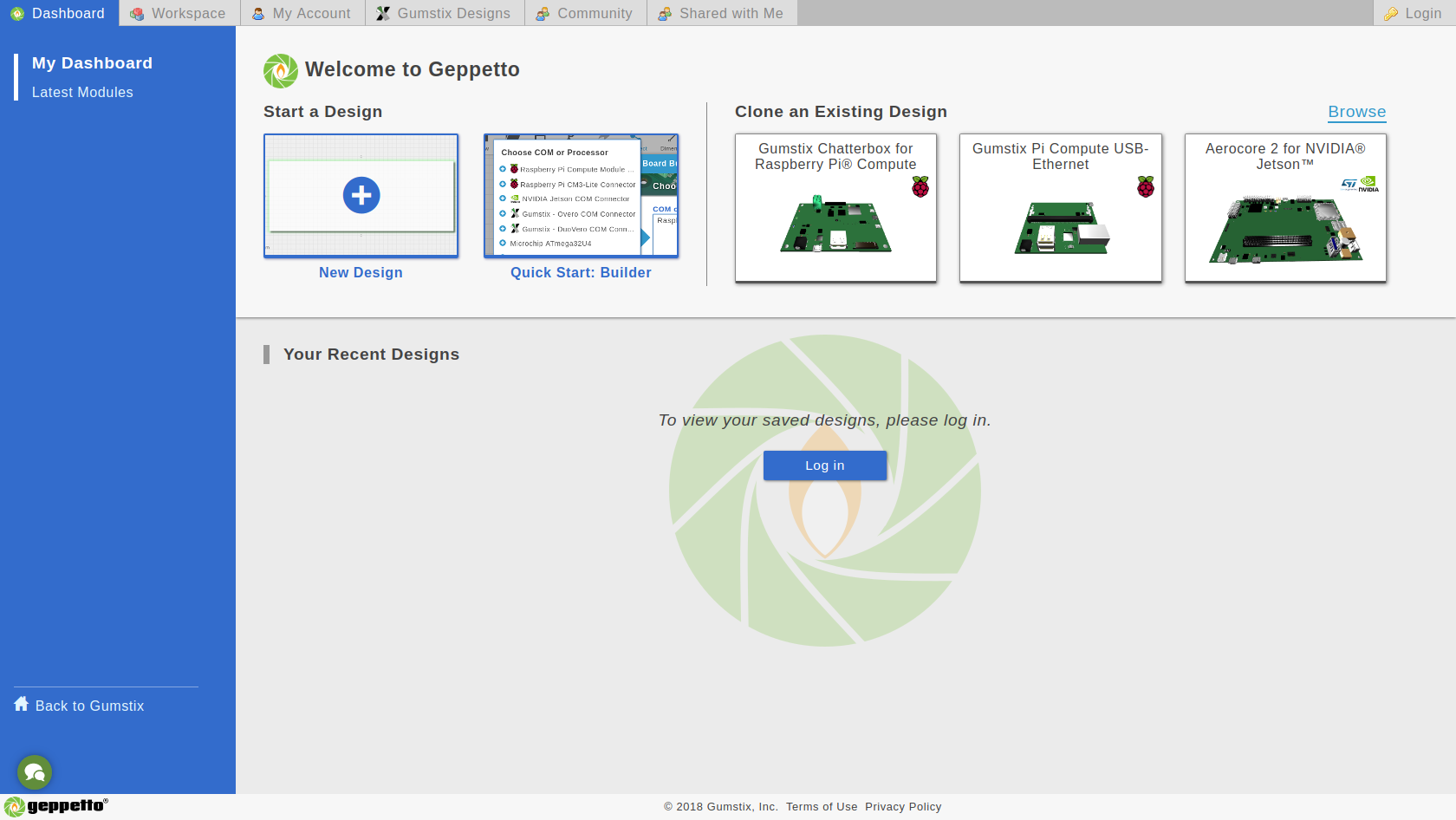
Task: Open the Privacy Policy link
Action: click(903, 806)
